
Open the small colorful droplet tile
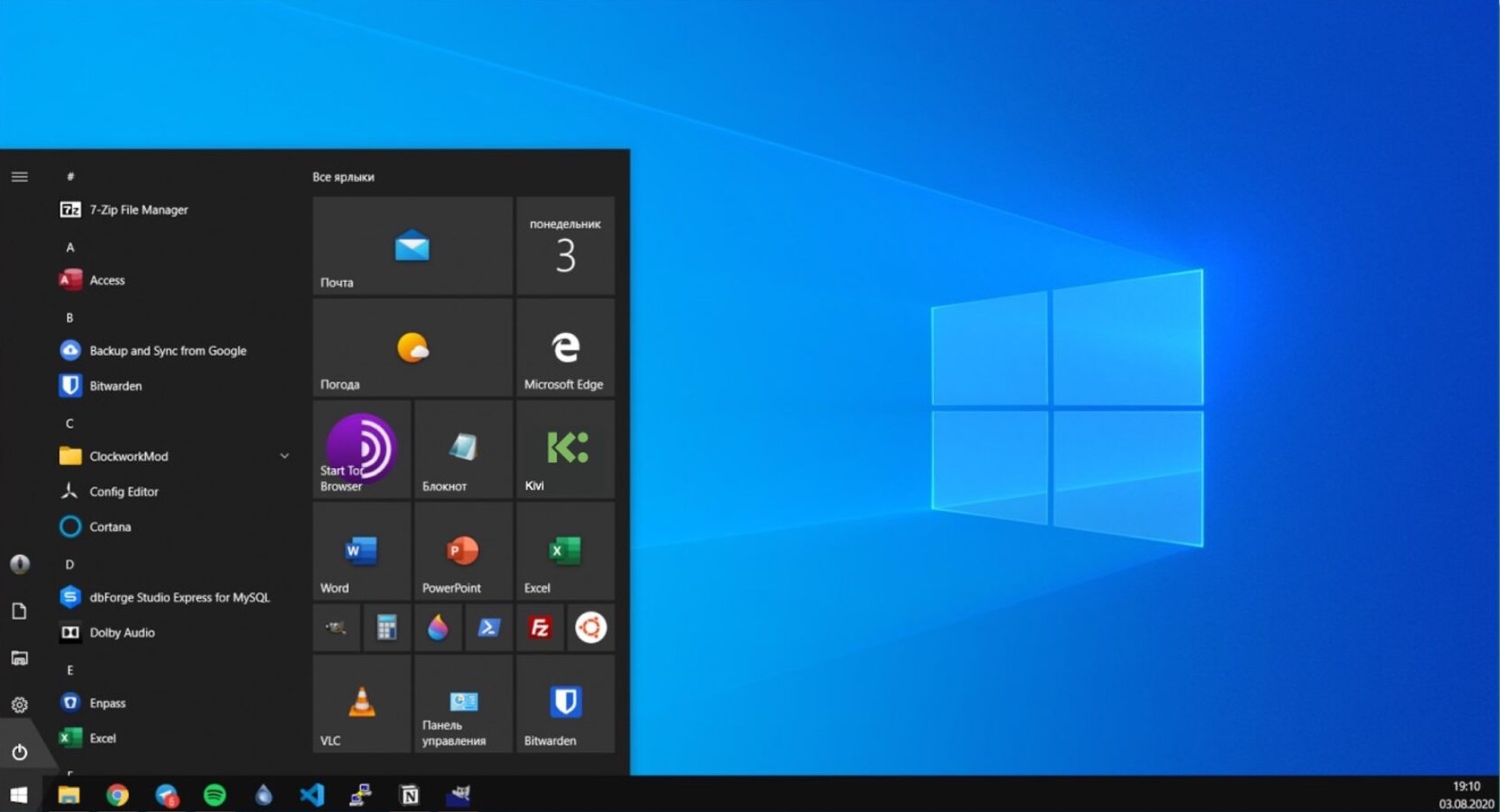click(x=438, y=628)
